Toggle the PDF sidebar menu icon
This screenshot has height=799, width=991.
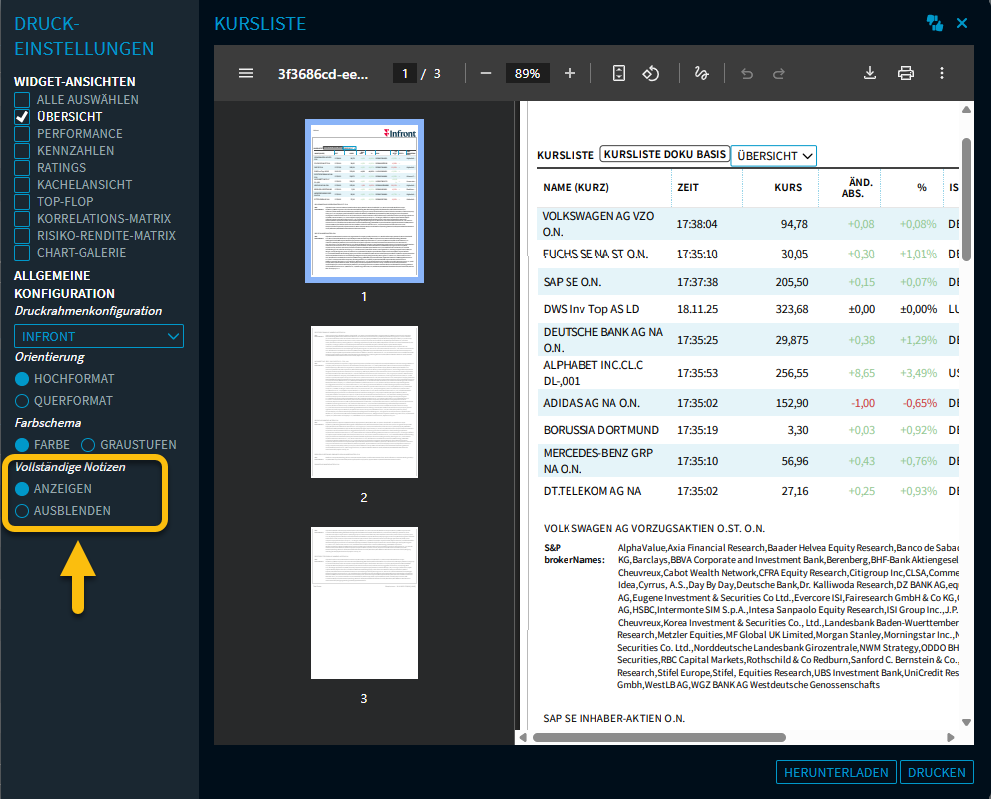point(246,73)
